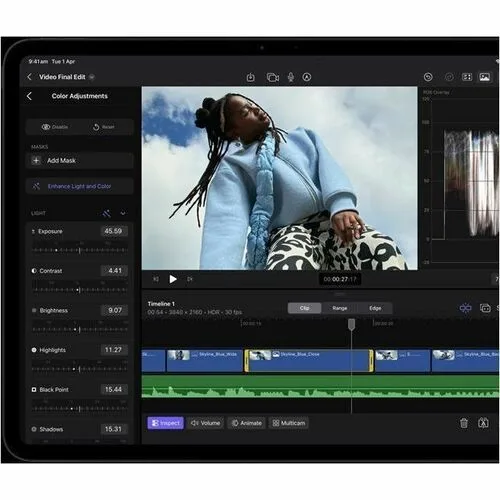Tap the share/export icon in top toolbar
500x500 pixels.
[x=251, y=77]
